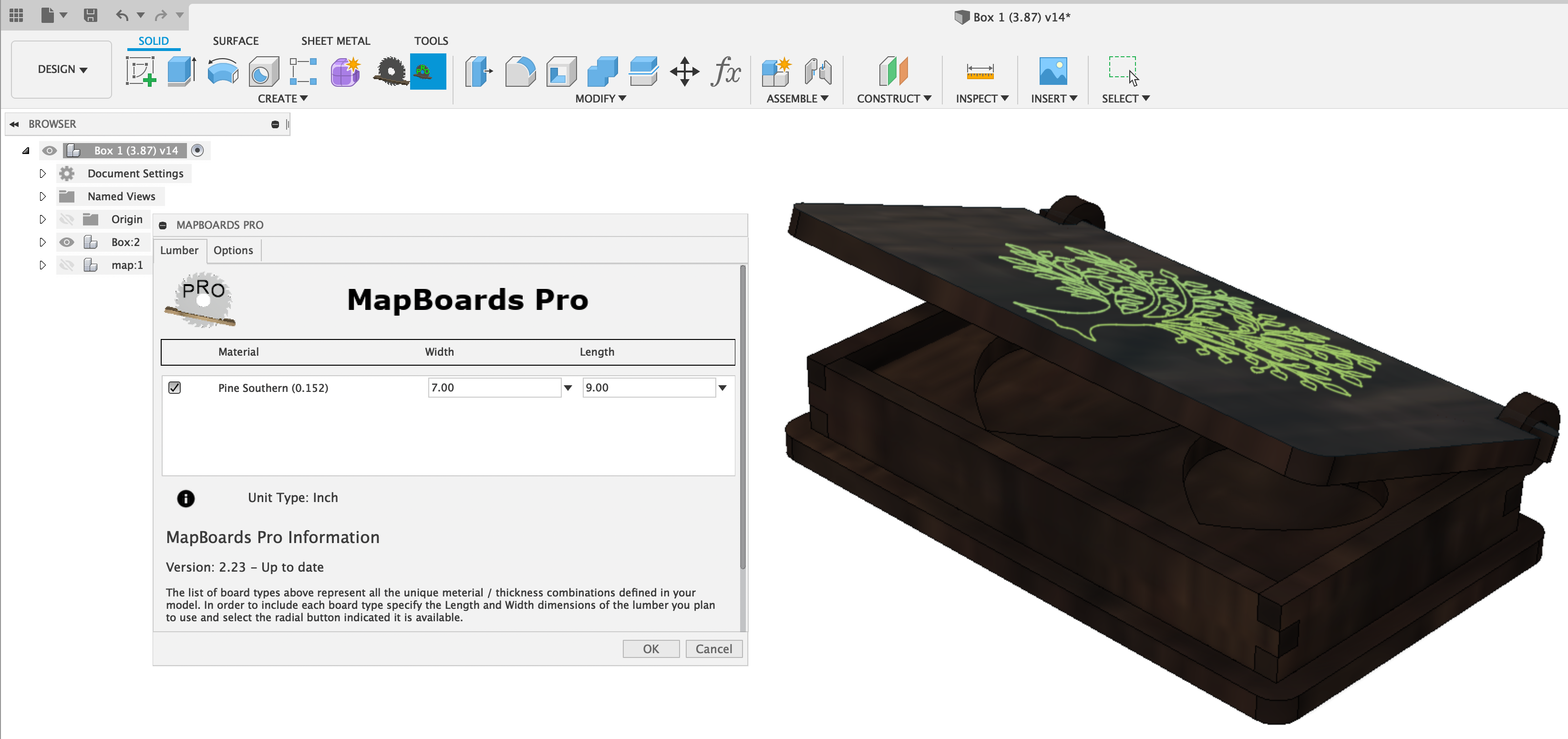Select the Revolve tool
The height and width of the screenshot is (739, 1568).
point(222,71)
